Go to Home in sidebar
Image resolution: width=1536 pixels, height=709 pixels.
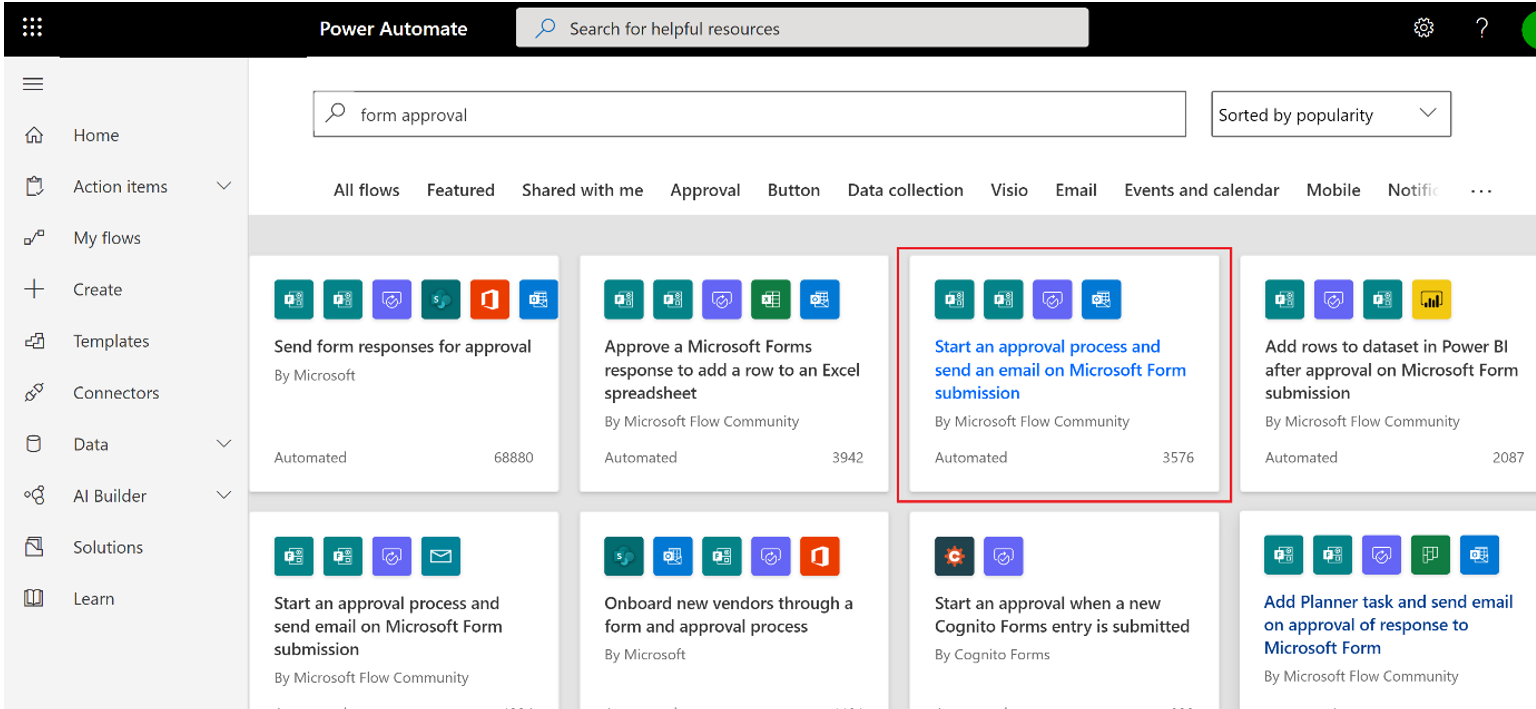pos(96,135)
